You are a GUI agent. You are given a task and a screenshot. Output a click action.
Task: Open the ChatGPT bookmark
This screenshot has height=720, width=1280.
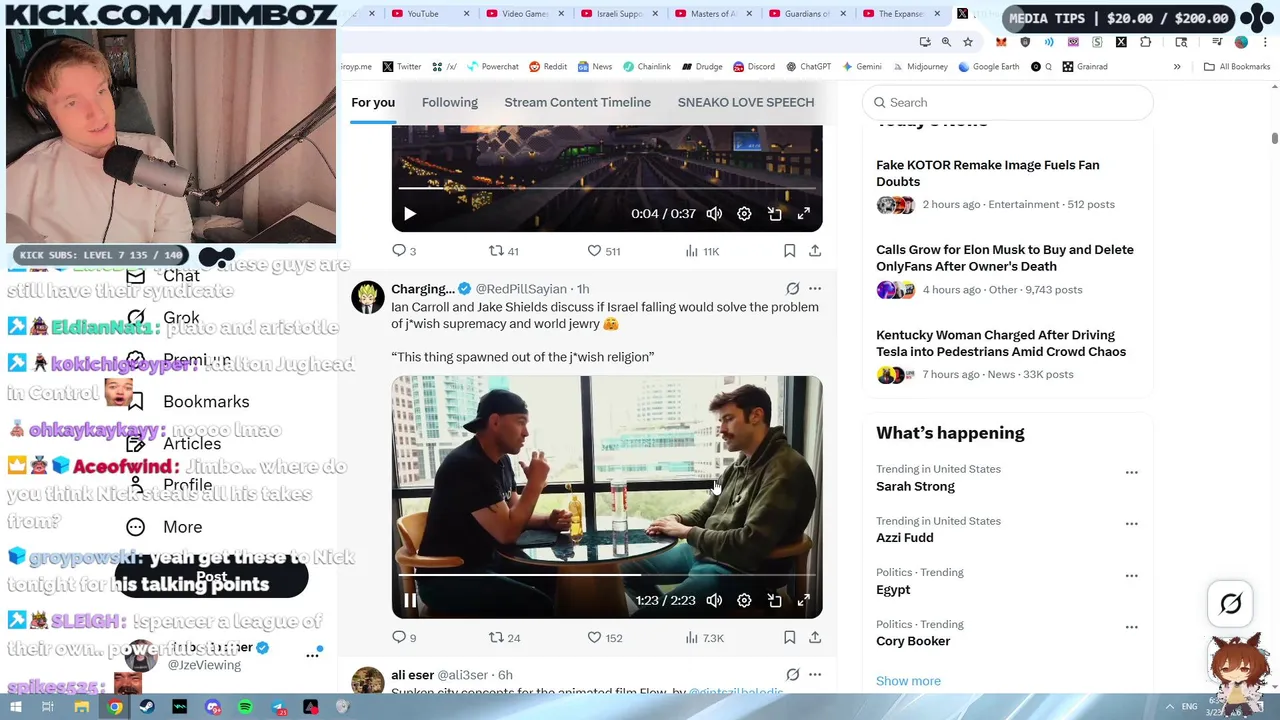tap(808, 66)
